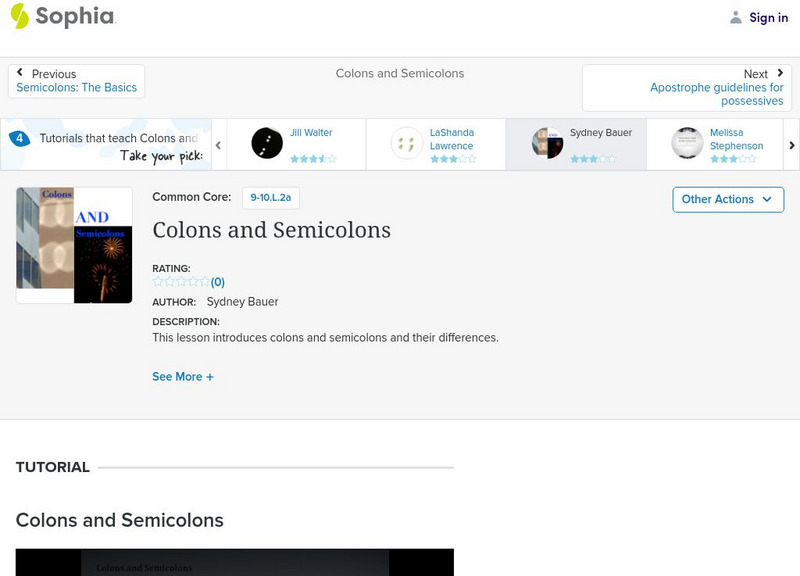Click the Colons and Semicolons lesson thumbnail
Image resolution: width=800 pixels, height=576 pixels.
pos(74,245)
